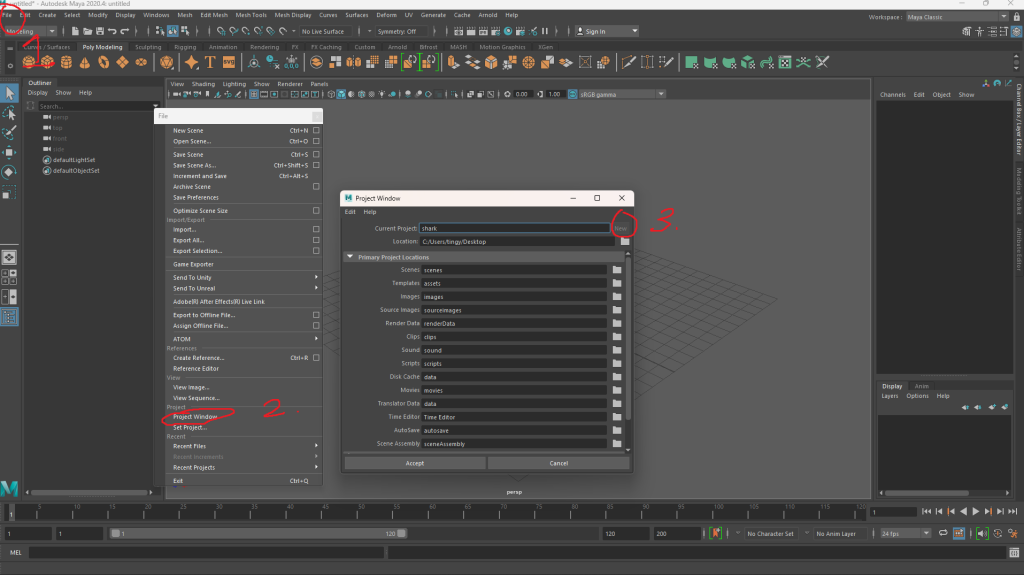
Task: Open the Modeling menu set dropdown
Action: point(29,31)
